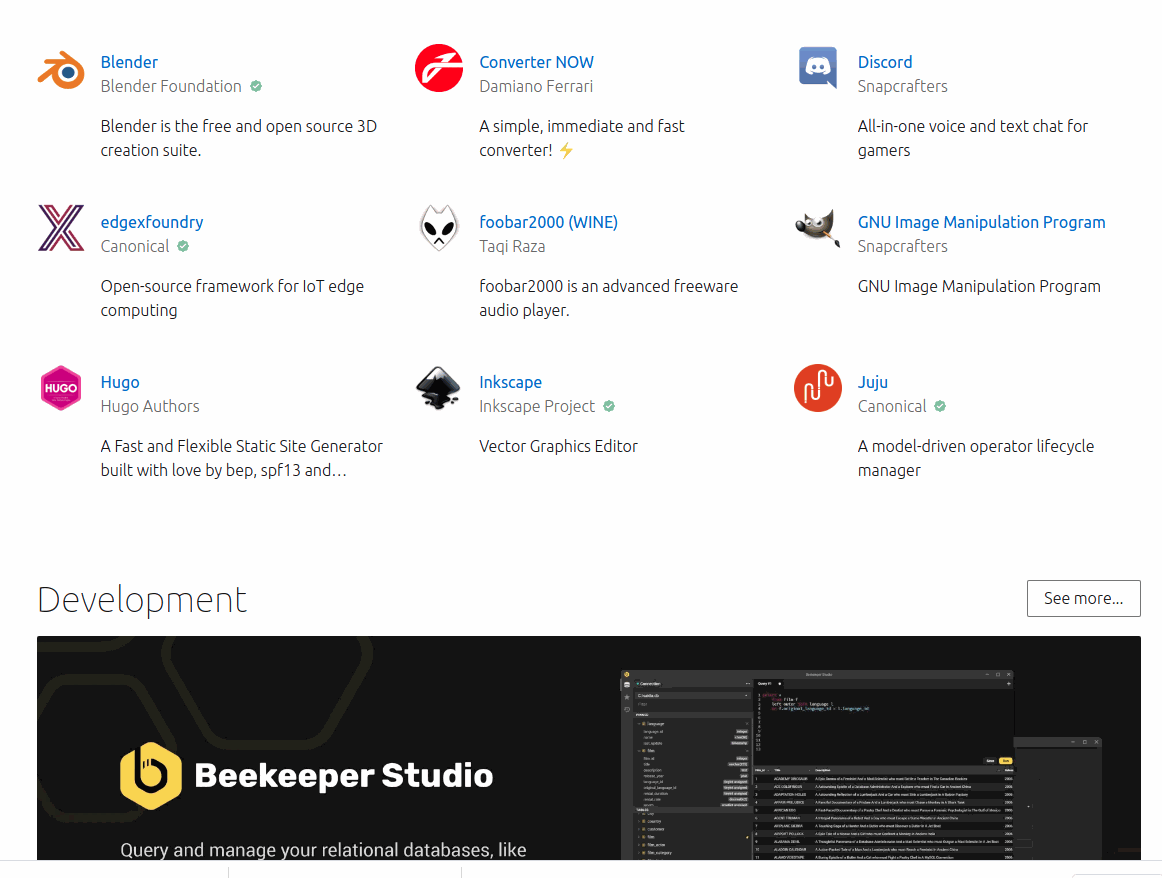Open the Juju title link

tap(873, 382)
